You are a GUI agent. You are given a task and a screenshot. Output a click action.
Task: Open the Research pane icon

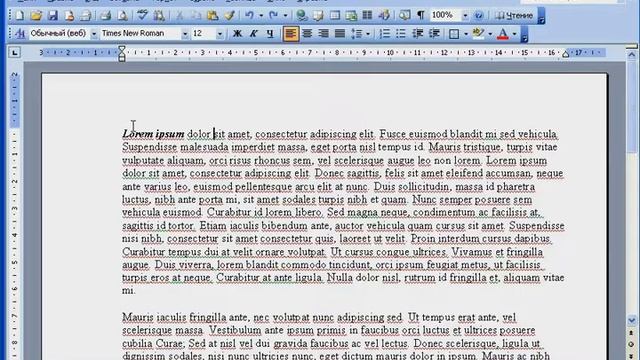pos(159,16)
